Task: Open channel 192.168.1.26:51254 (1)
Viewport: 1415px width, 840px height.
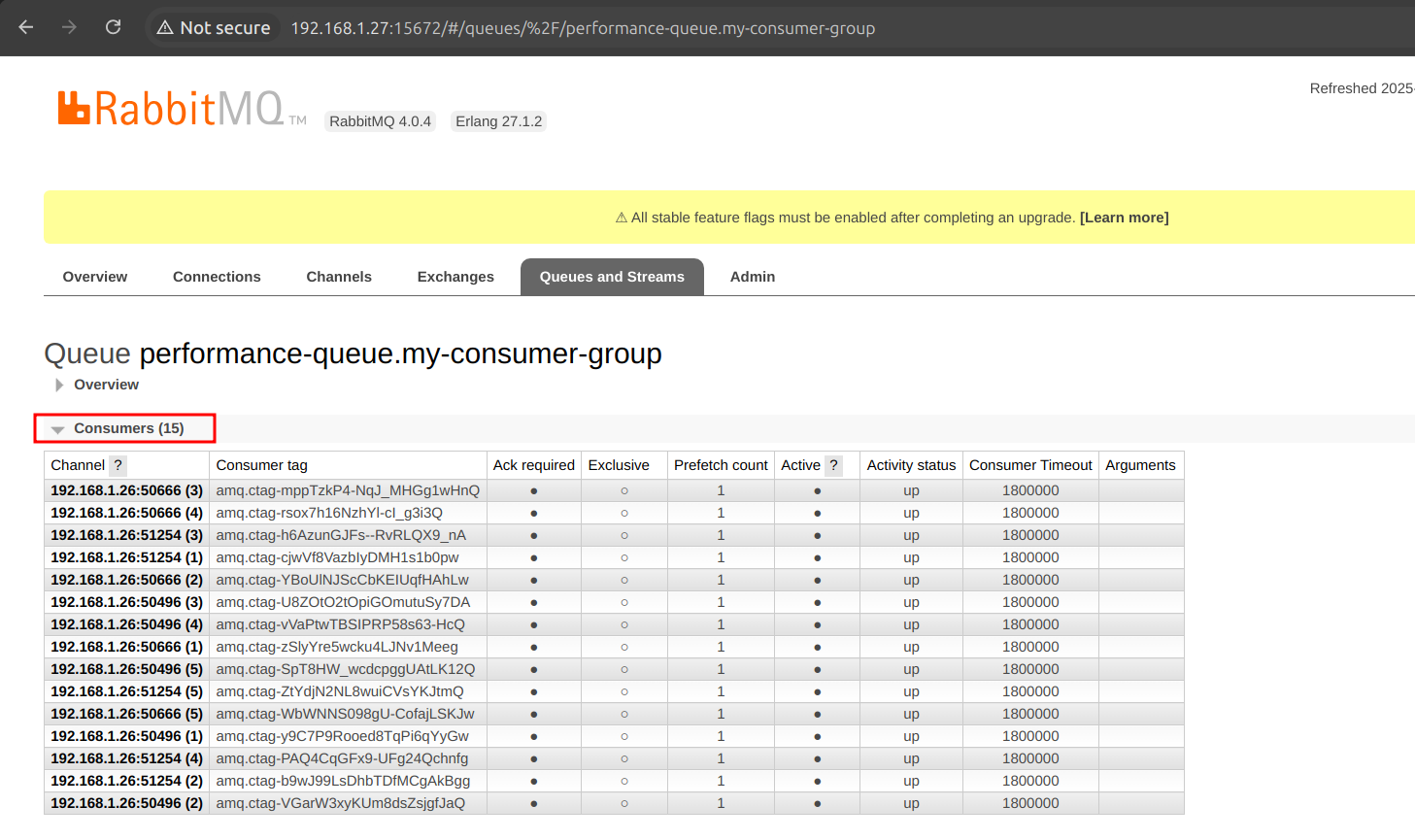Action: (127, 557)
